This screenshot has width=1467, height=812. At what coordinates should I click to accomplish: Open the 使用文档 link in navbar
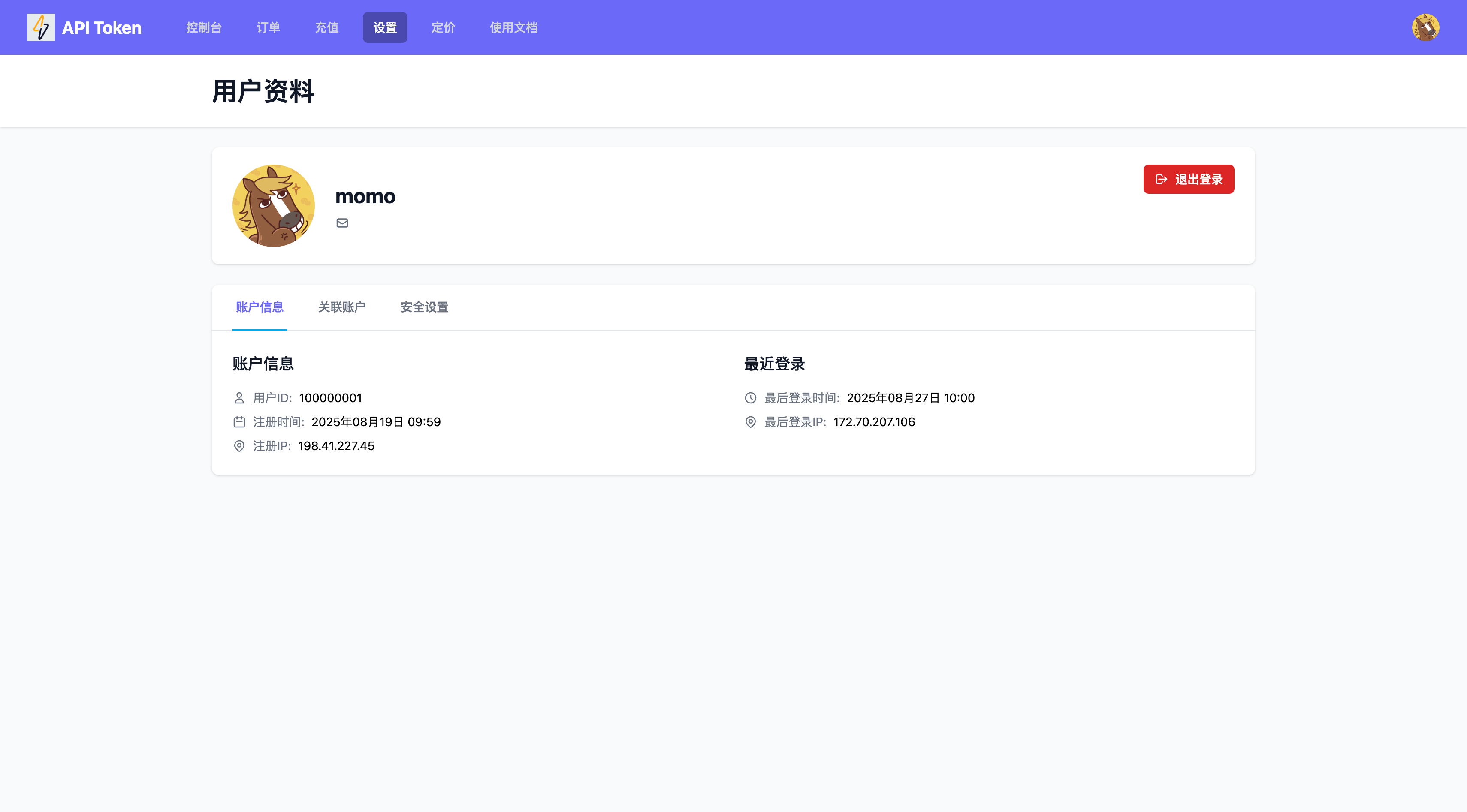(x=513, y=27)
